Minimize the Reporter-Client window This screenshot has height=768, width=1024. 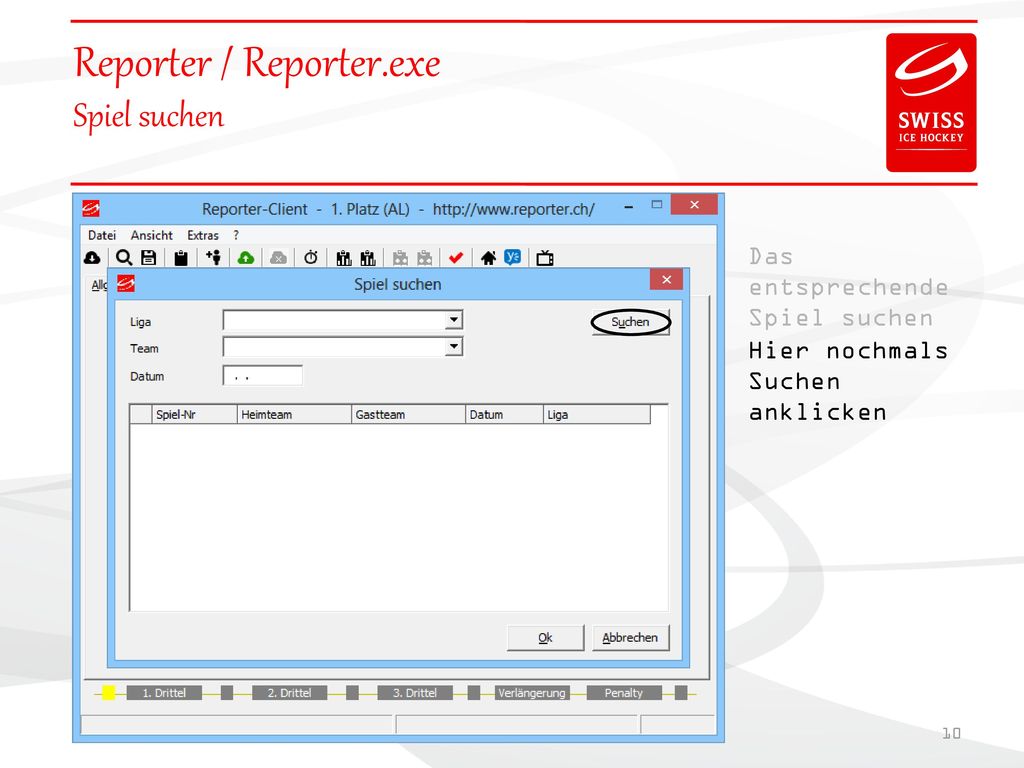point(628,206)
